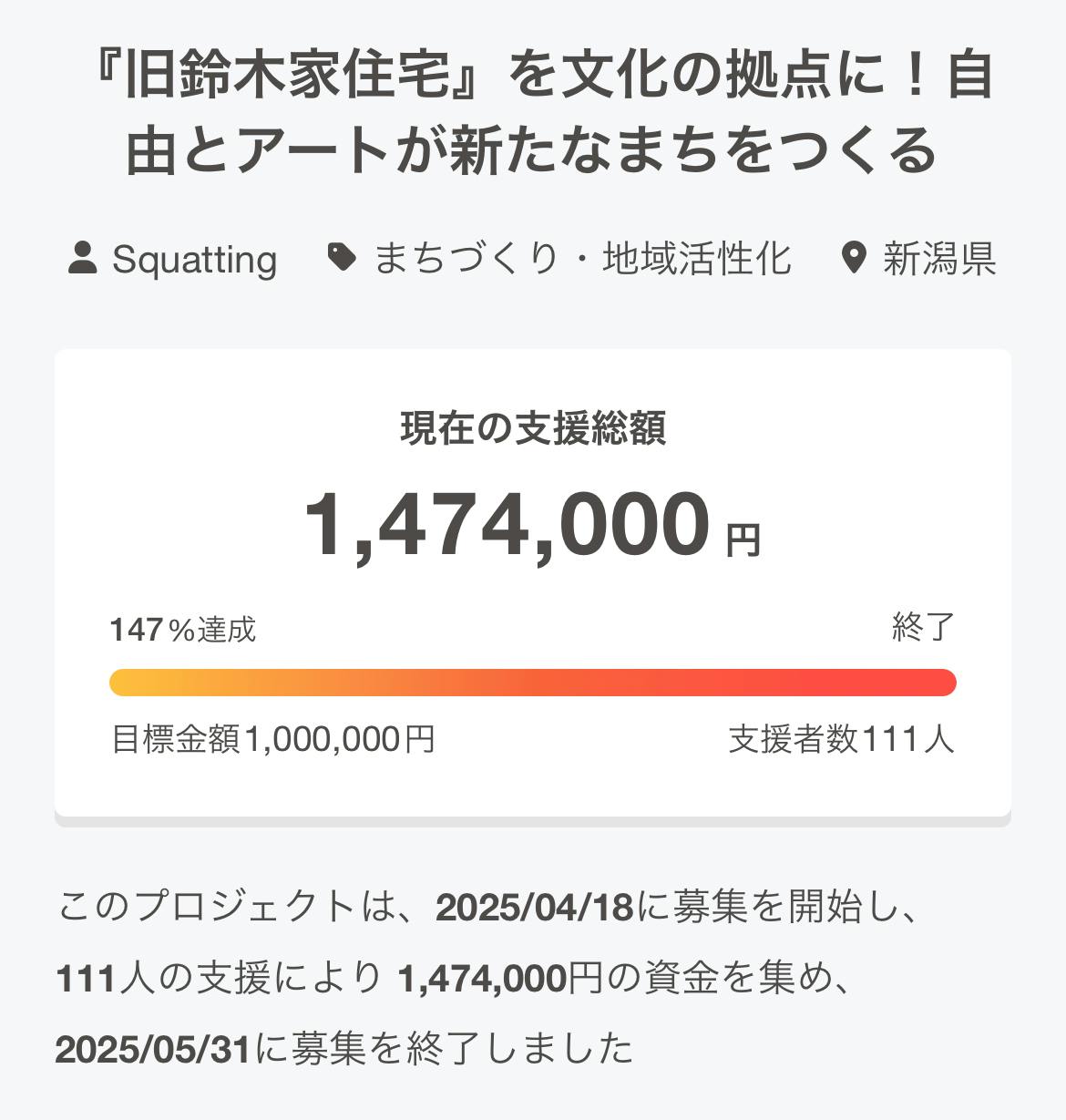
Task: Click the 2025/04/18 start date text
Action: point(535,908)
